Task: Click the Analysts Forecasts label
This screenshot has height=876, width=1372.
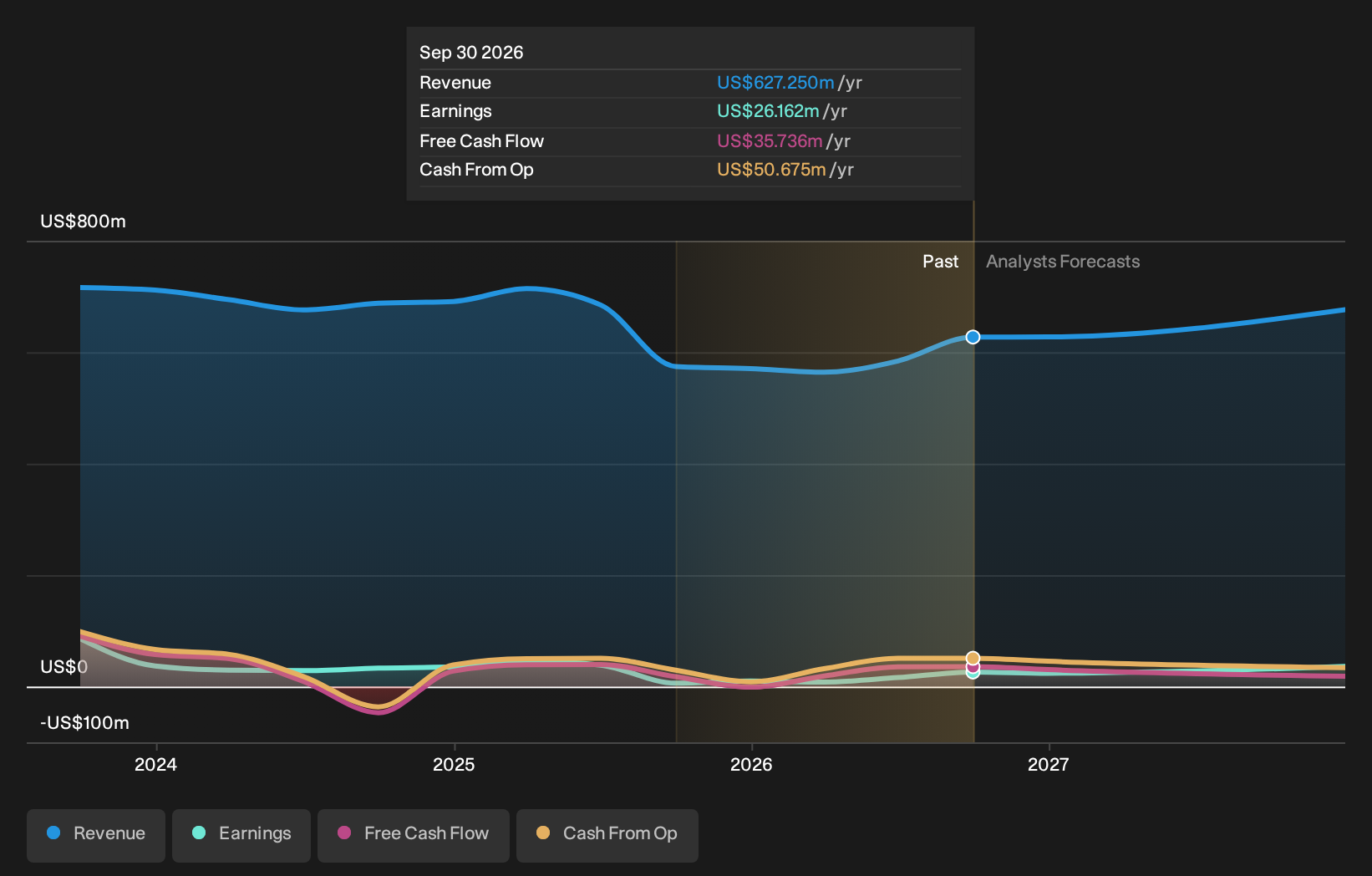Action: pyautogui.click(x=1063, y=262)
